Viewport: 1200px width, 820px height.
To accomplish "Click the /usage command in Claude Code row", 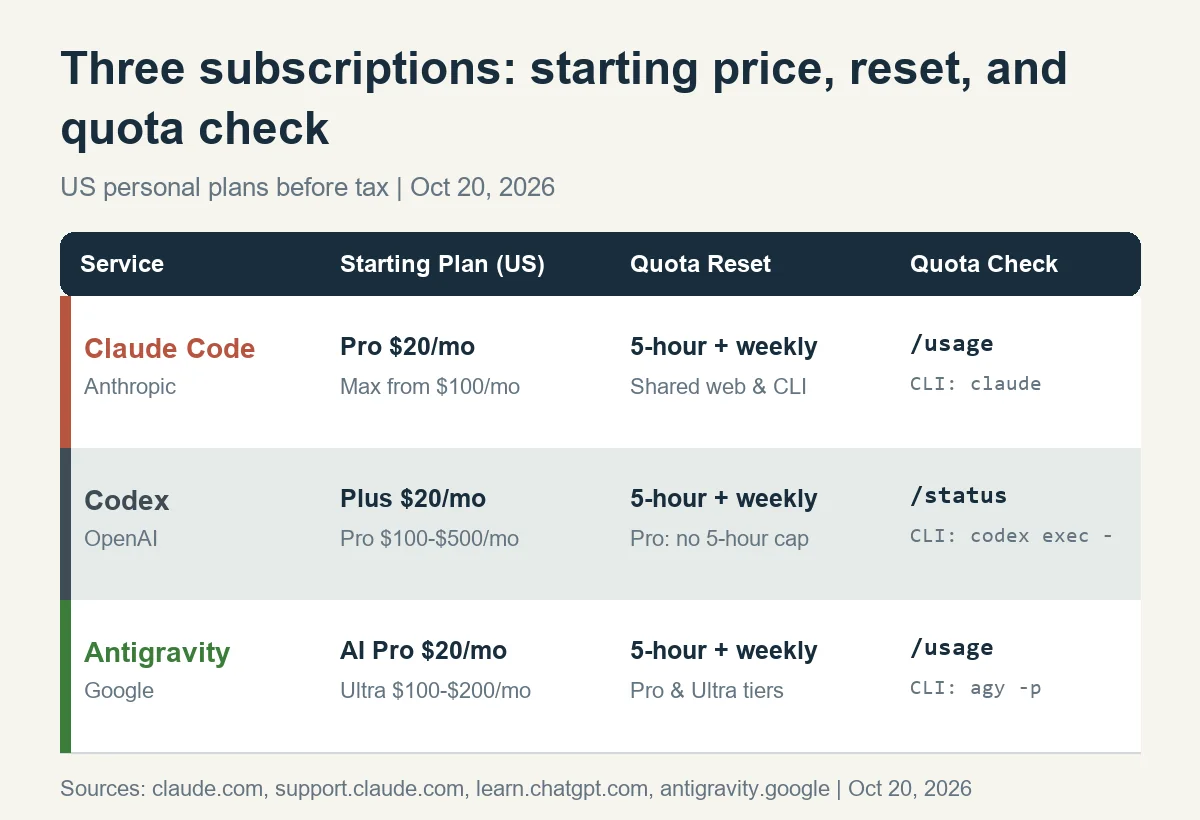I will coord(951,343).
